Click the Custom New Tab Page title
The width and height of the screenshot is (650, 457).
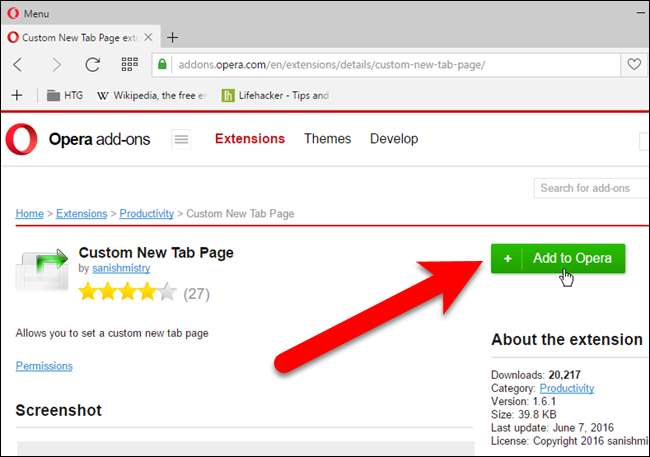point(156,253)
